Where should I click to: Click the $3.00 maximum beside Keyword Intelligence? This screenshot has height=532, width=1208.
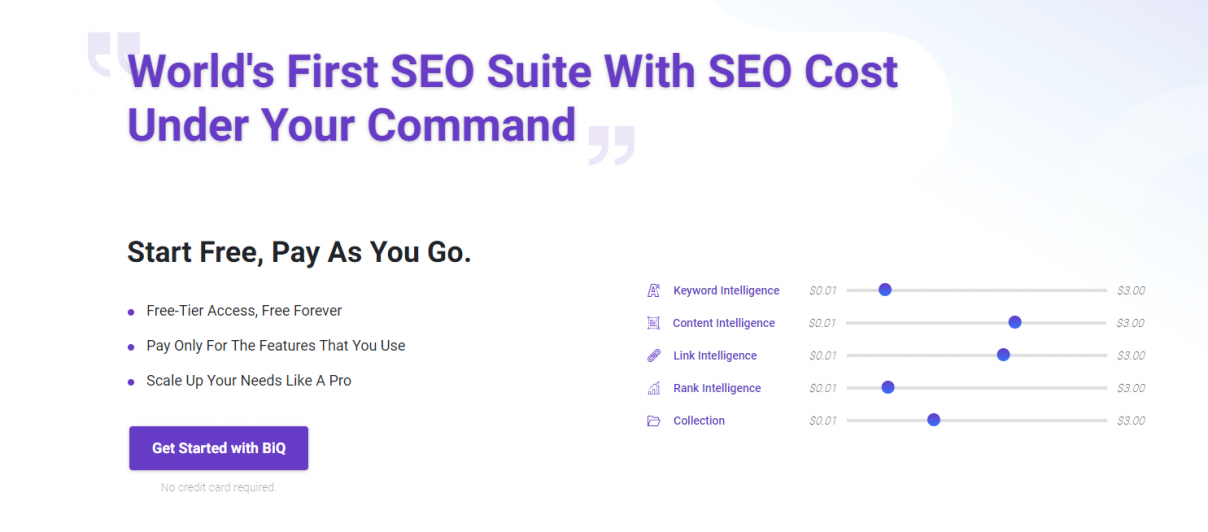[1131, 291]
